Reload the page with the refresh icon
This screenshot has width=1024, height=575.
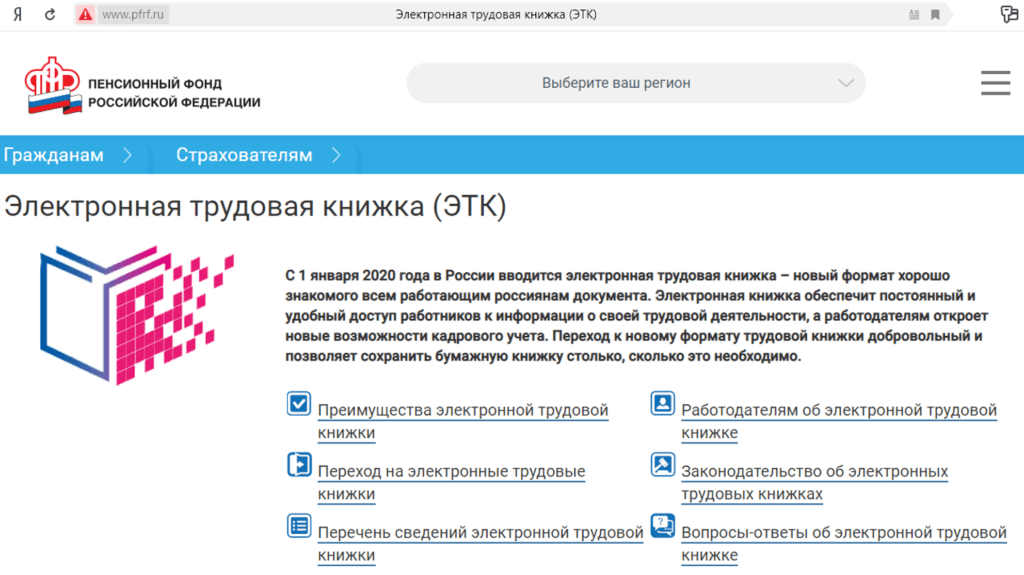pyautogui.click(x=50, y=14)
